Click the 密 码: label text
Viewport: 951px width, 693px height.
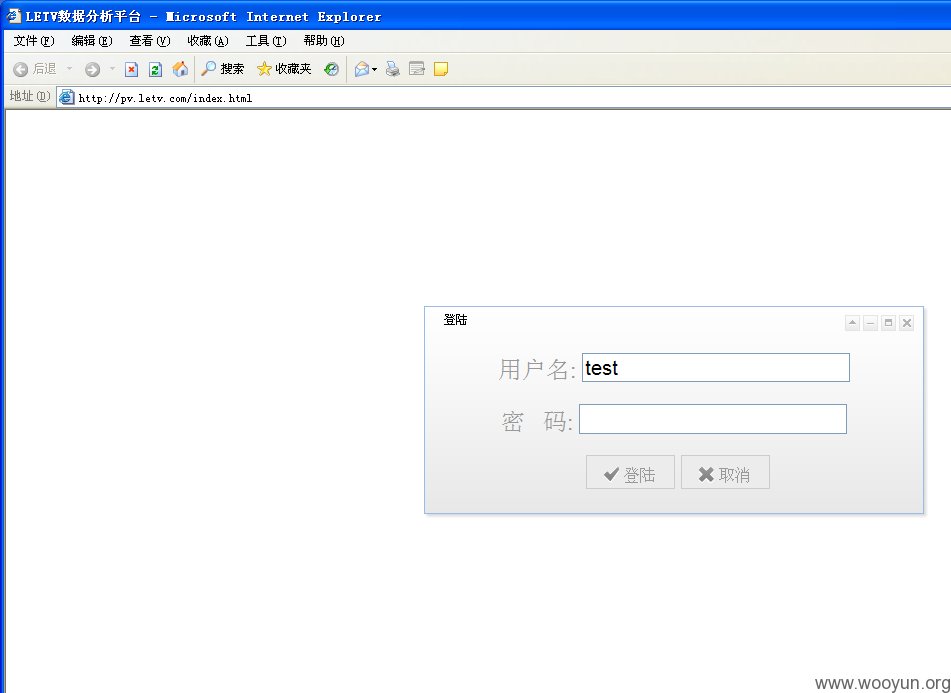(537, 421)
